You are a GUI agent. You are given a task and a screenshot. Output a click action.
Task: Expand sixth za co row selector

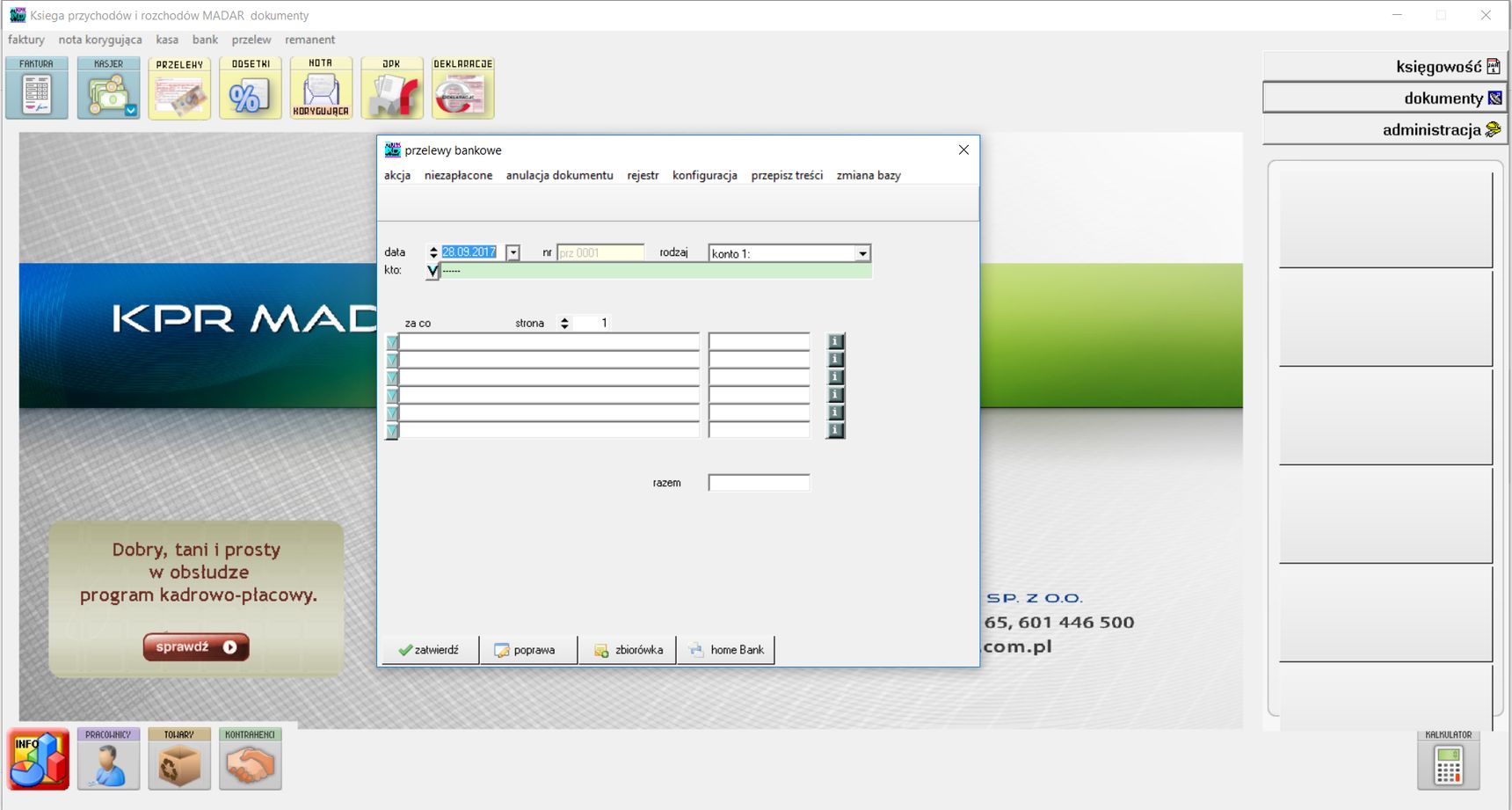(392, 430)
